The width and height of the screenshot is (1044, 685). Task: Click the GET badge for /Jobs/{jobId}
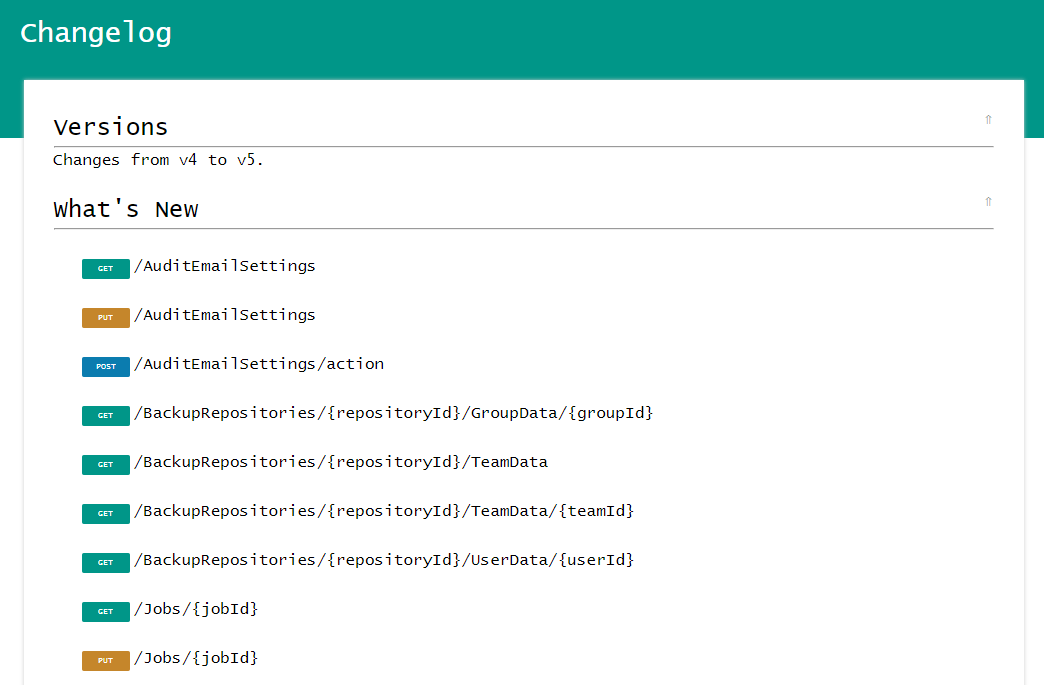(x=106, y=611)
